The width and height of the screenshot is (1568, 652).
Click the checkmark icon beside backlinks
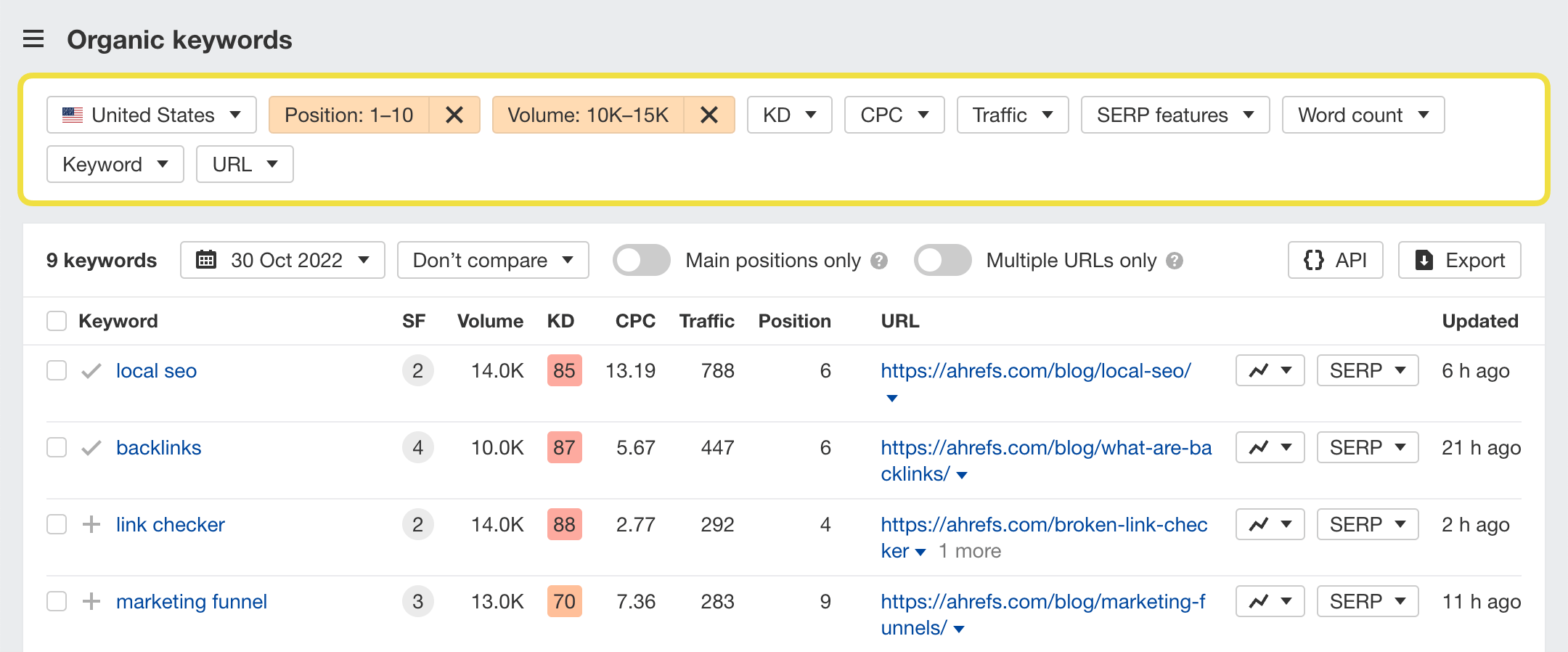coord(91,448)
